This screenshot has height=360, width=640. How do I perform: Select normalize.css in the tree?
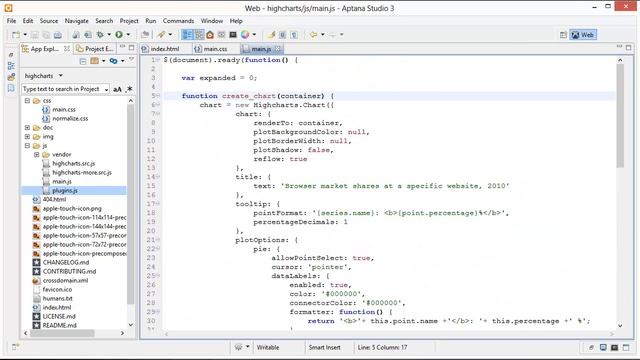(x=70, y=118)
